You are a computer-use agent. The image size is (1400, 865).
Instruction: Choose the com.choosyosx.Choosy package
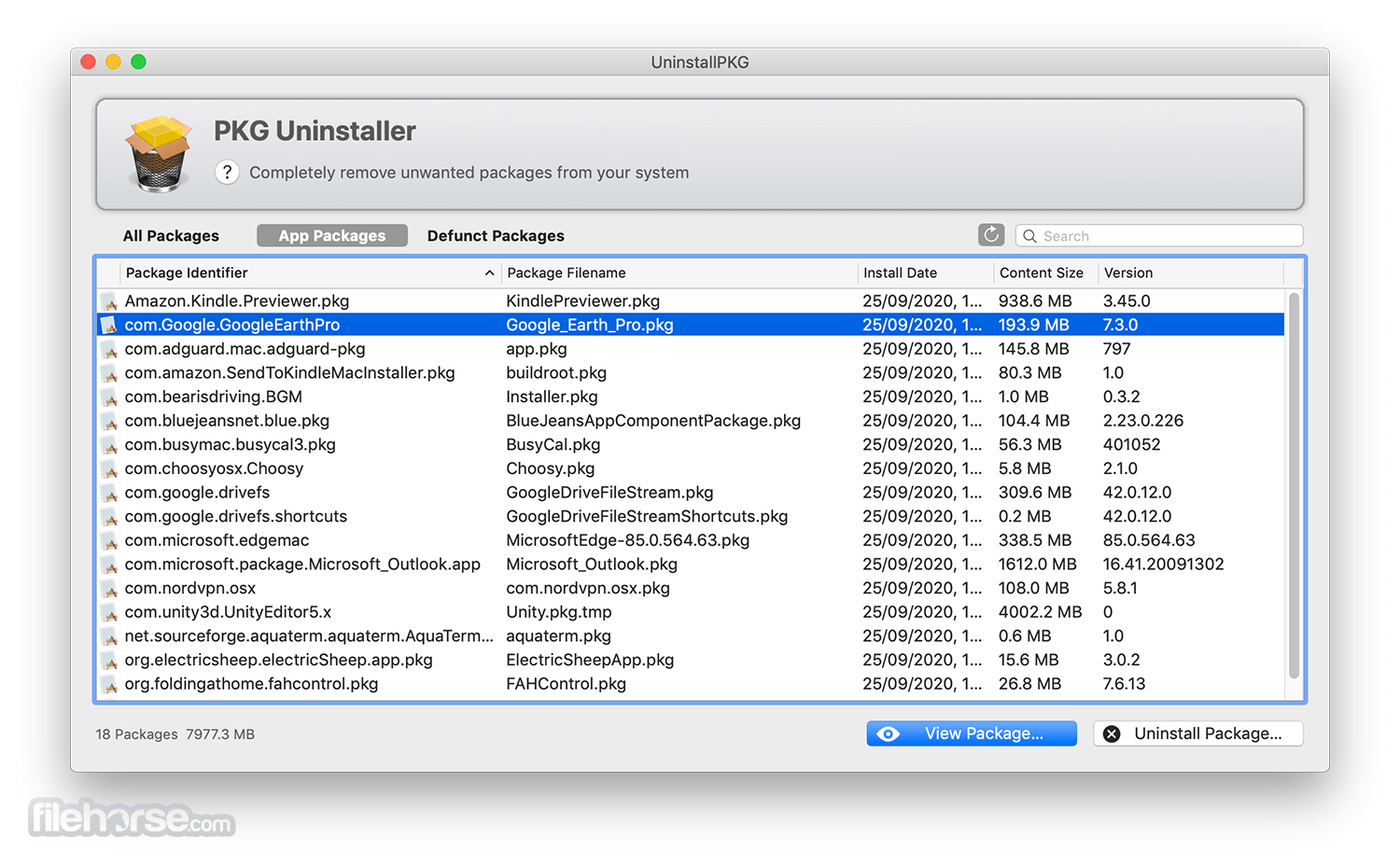tap(692, 468)
